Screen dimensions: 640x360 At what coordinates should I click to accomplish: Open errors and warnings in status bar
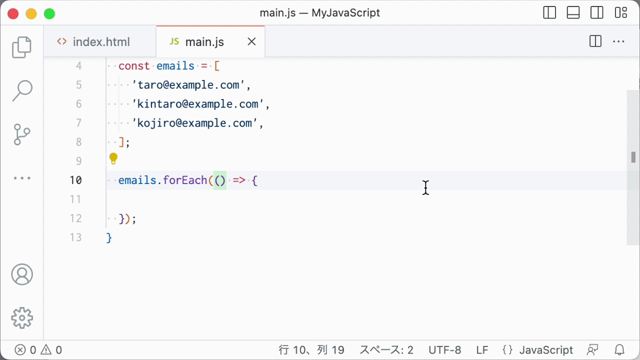38,350
